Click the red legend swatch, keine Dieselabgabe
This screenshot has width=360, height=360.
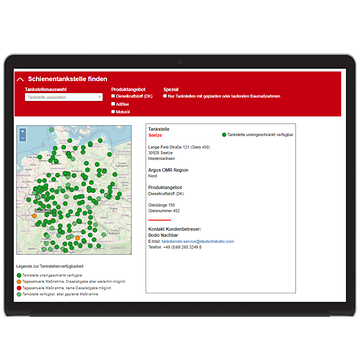(x=19, y=288)
